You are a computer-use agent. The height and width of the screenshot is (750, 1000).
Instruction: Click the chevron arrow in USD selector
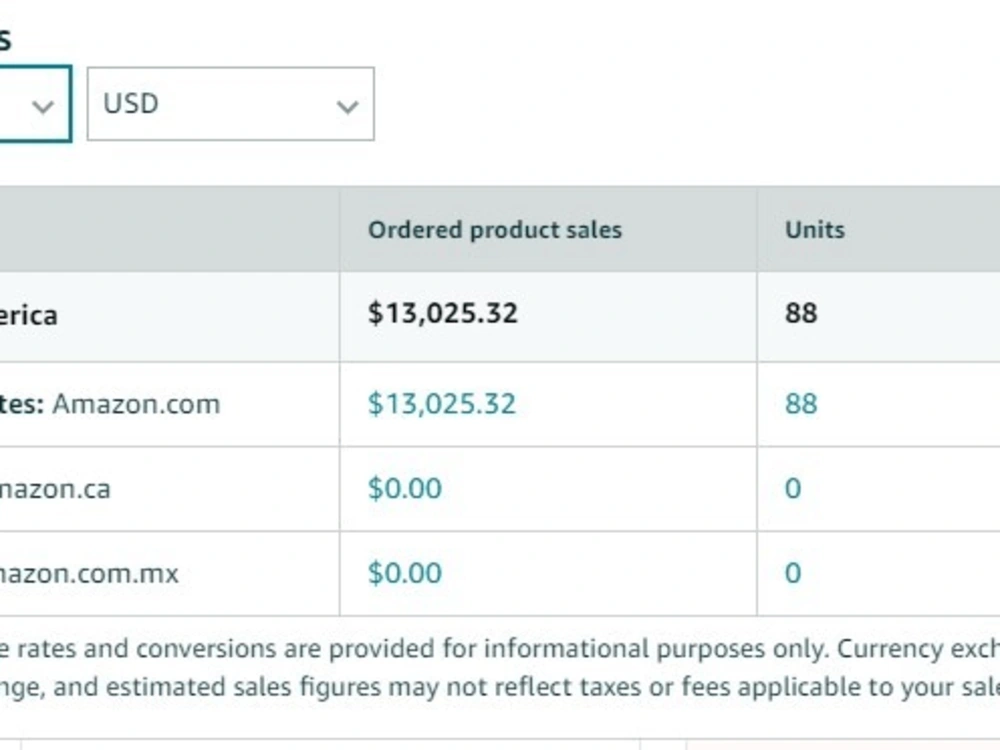pos(347,107)
